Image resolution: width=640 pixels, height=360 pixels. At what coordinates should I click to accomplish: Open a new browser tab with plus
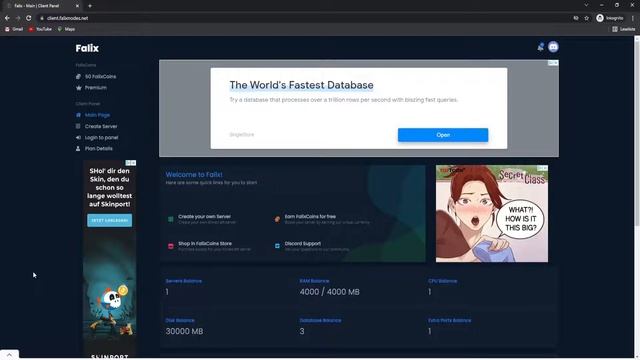(90, 6)
